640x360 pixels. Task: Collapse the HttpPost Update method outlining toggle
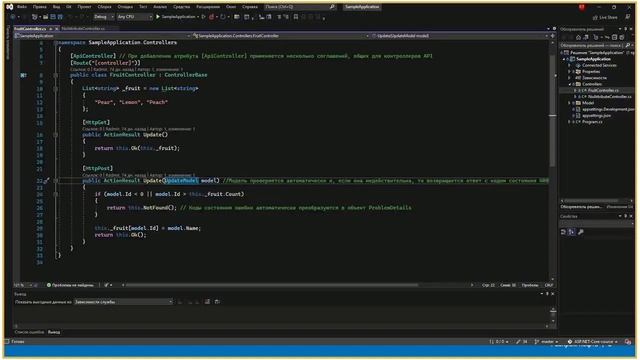point(56,180)
